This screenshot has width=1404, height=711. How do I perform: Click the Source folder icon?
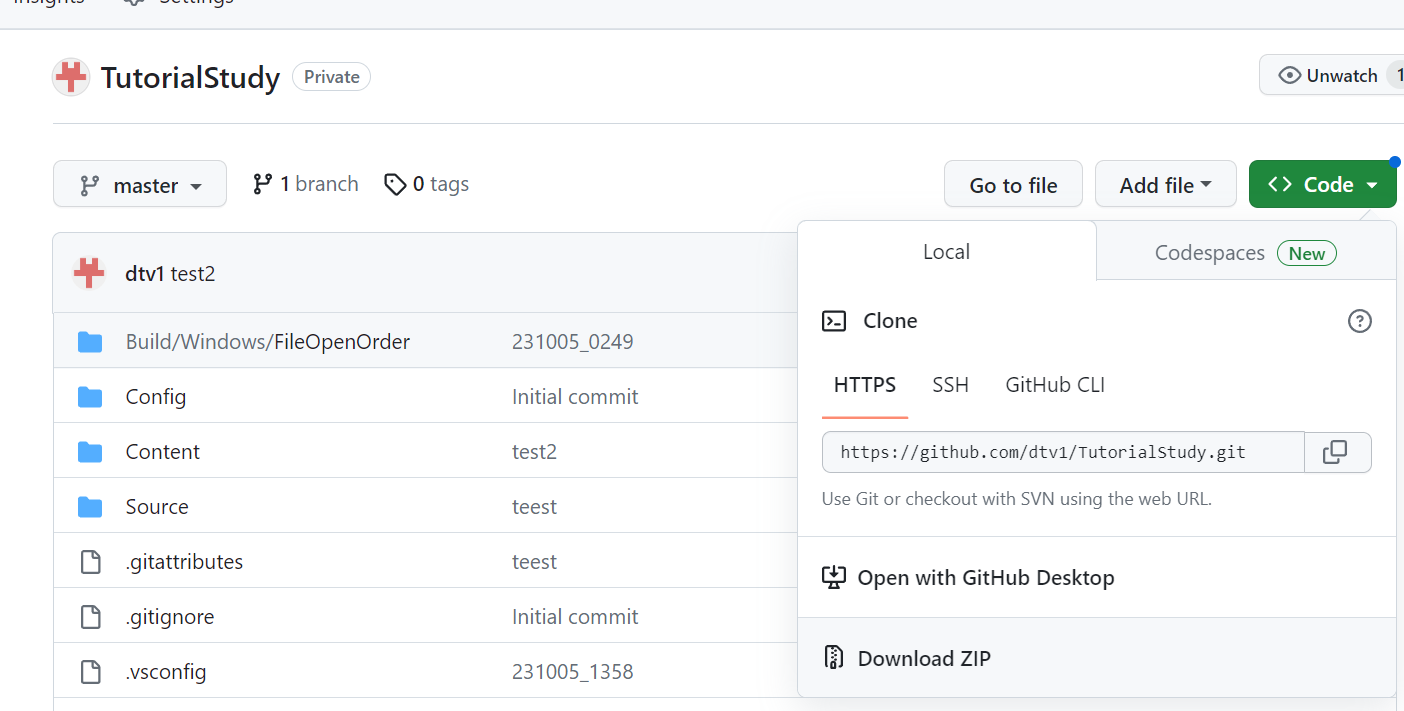(90, 507)
